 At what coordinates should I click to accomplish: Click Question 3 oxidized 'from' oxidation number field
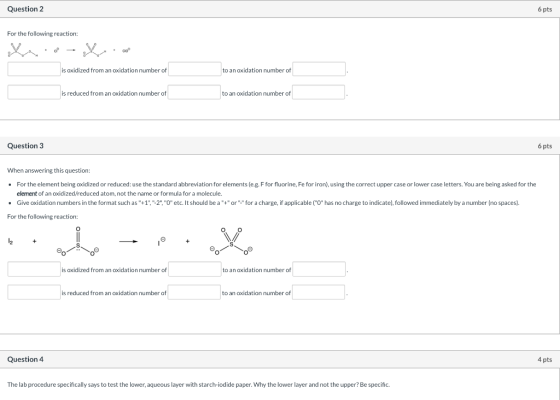point(195,269)
